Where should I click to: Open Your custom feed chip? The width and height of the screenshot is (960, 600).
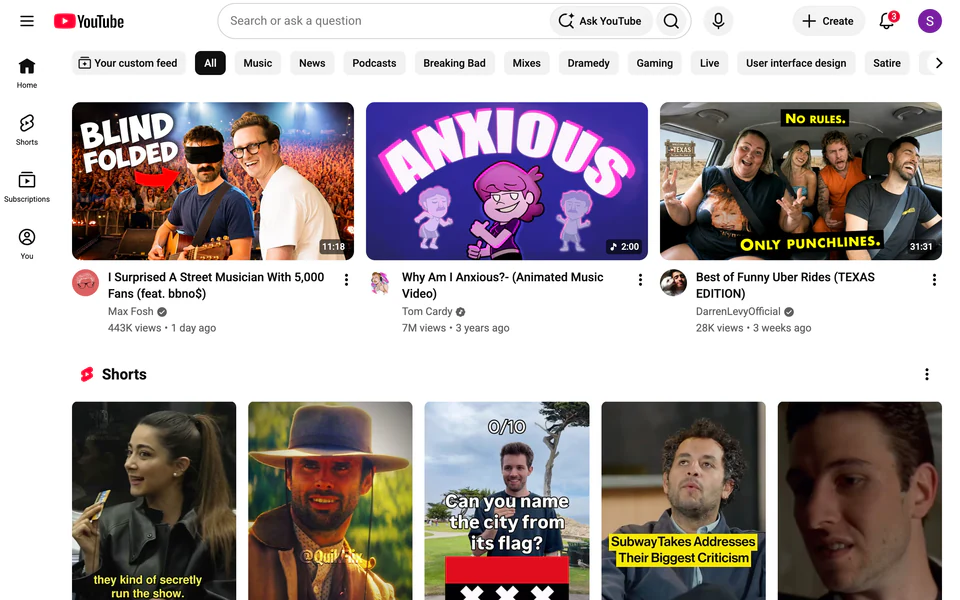point(129,63)
